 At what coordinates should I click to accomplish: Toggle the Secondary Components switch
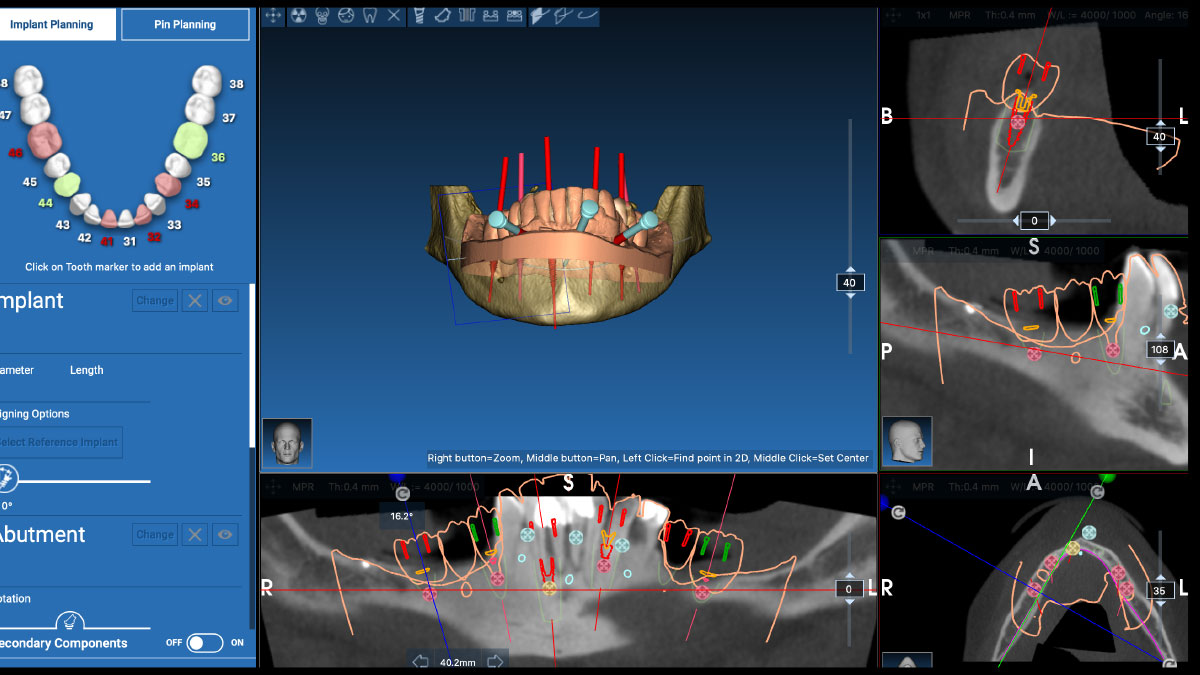[205, 643]
